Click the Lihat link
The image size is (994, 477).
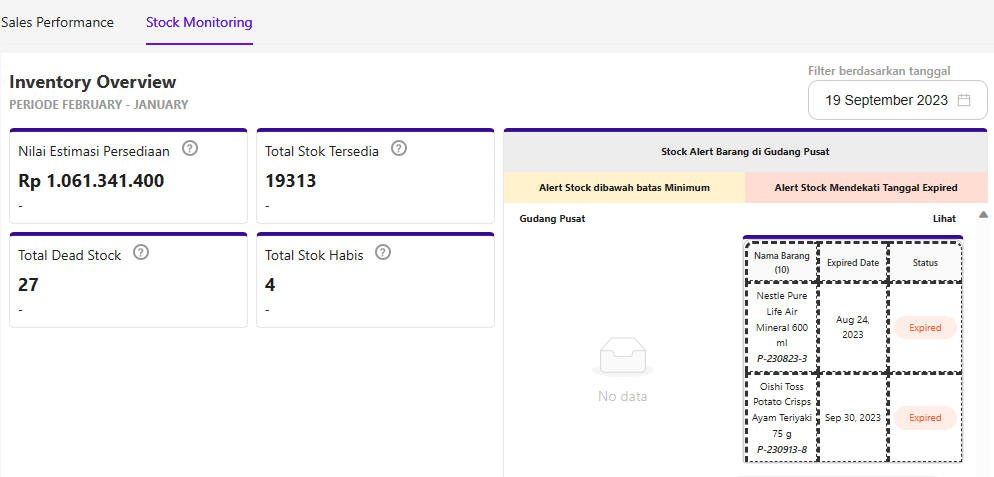(944, 218)
